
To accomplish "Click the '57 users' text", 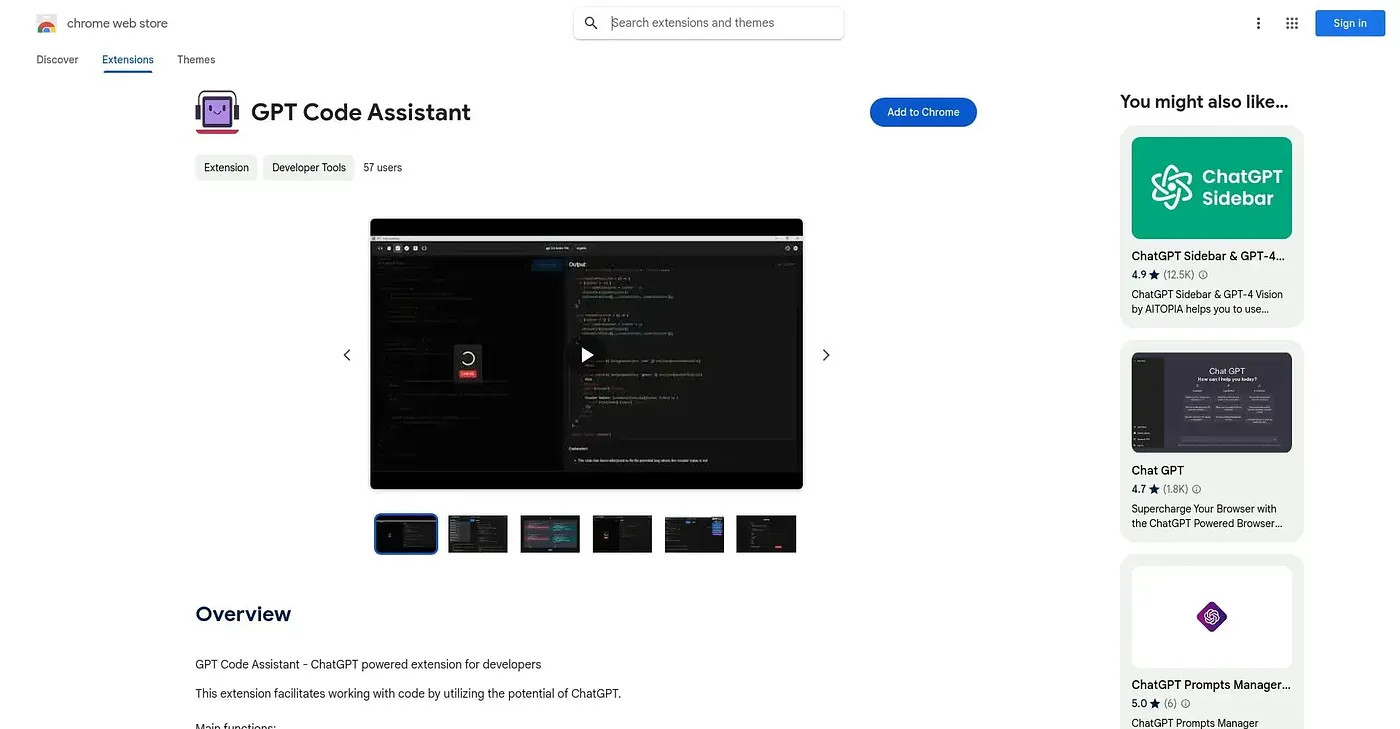I will tap(383, 168).
